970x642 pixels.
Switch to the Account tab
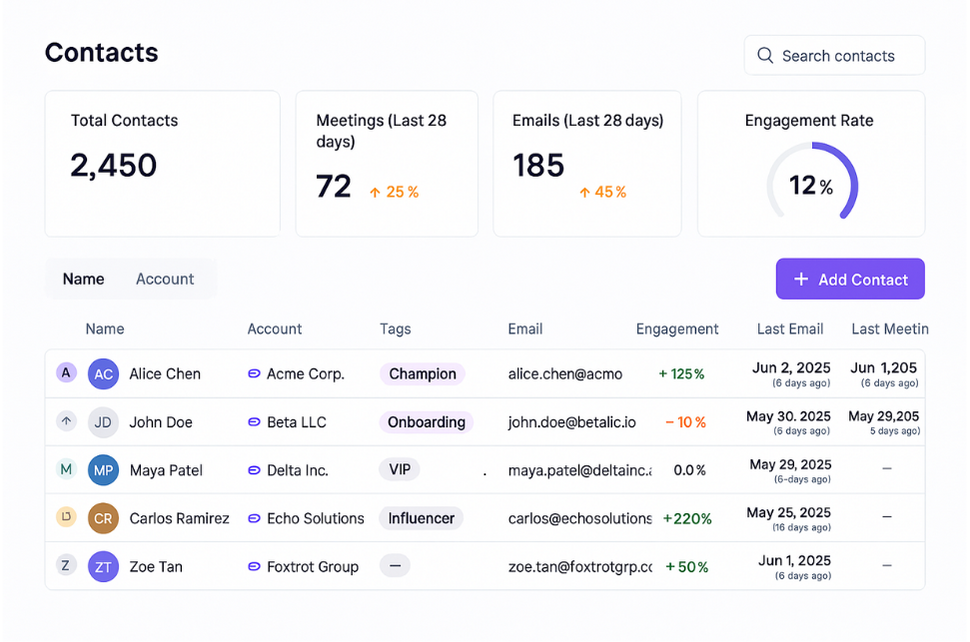tap(165, 279)
